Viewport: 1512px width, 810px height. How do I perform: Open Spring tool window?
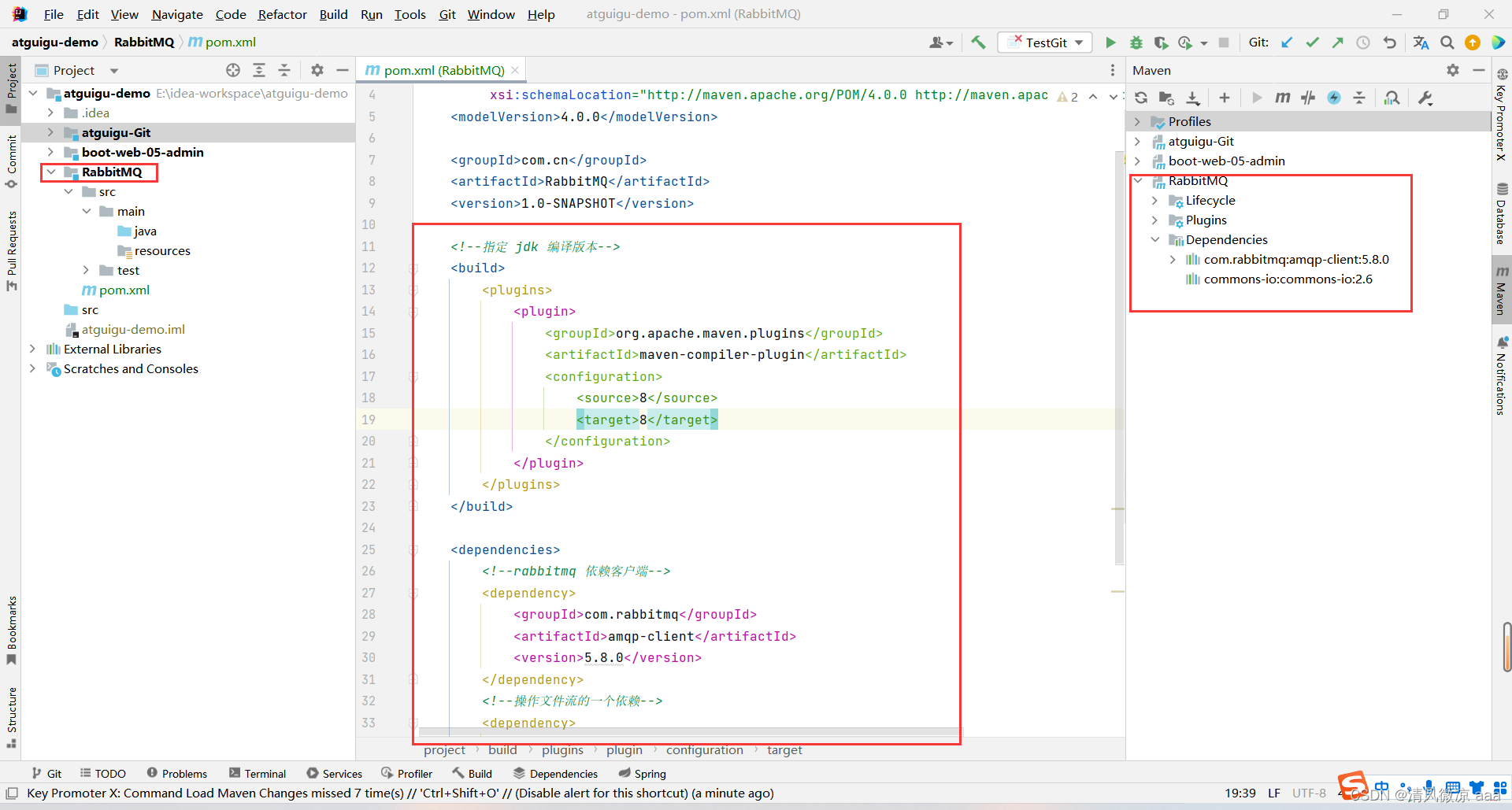coord(643,774)
